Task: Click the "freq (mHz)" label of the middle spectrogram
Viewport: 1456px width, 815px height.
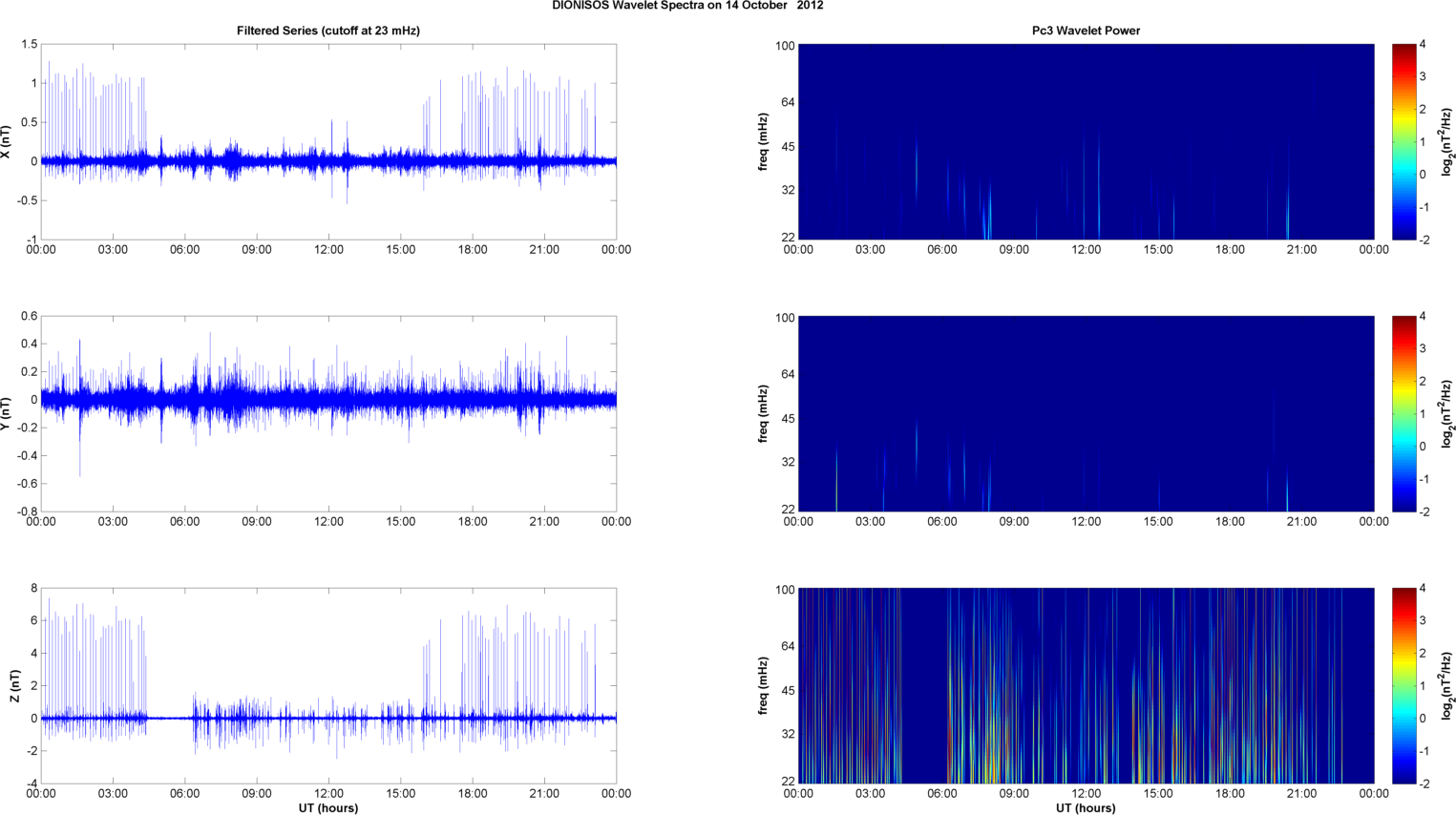Action: [763, 414]
